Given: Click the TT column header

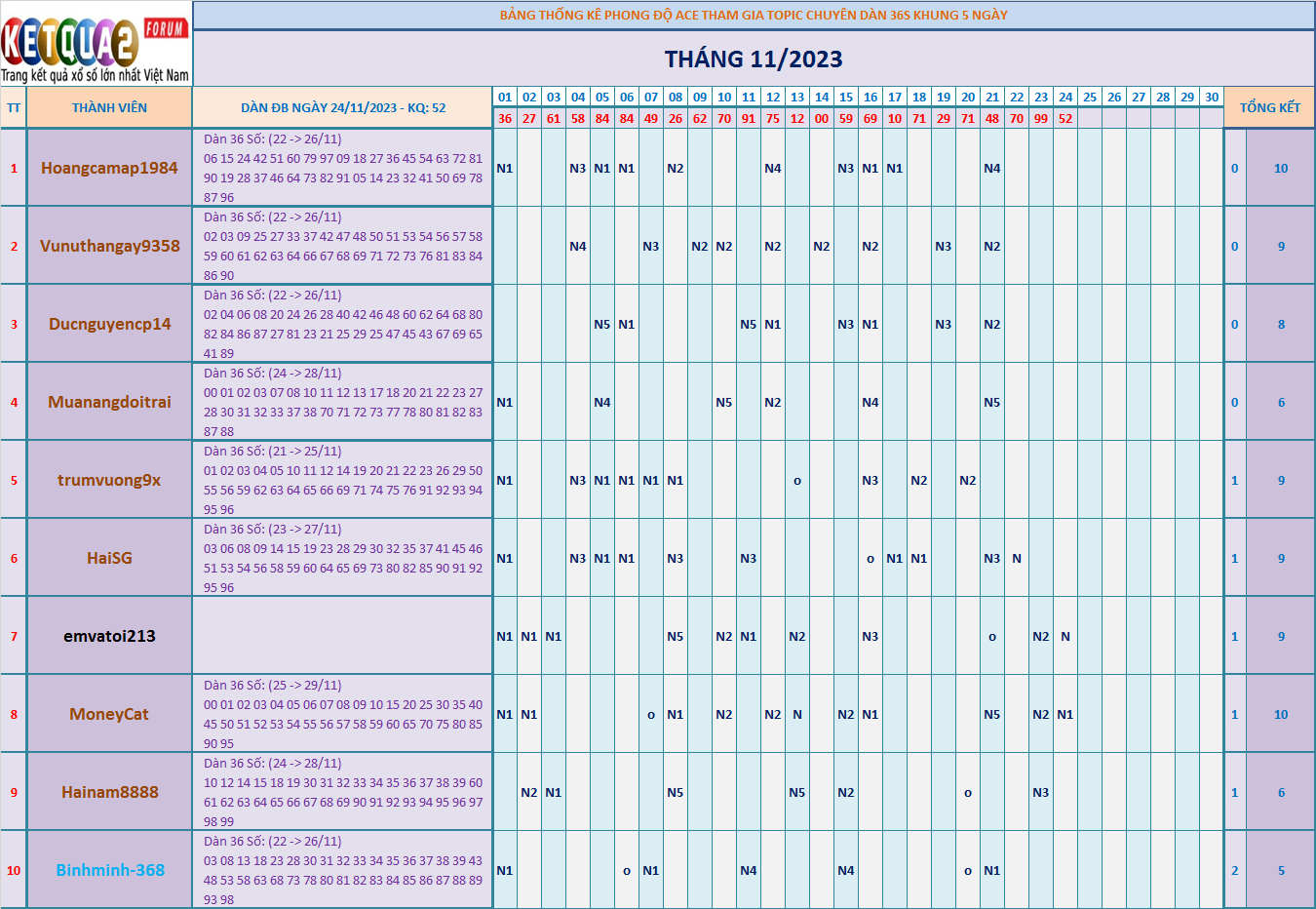Looking at the screenshot, I should pos(14,108).
